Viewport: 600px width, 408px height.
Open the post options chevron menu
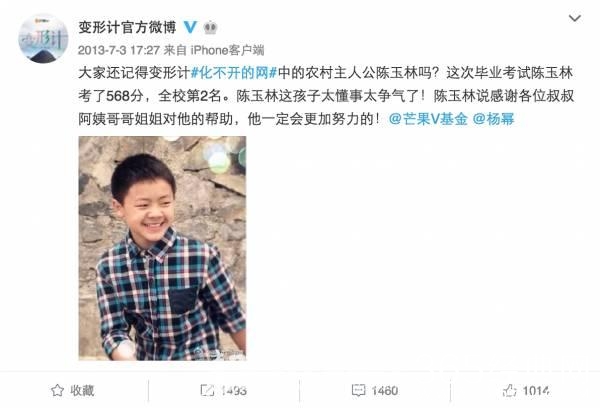click(574, 18)
